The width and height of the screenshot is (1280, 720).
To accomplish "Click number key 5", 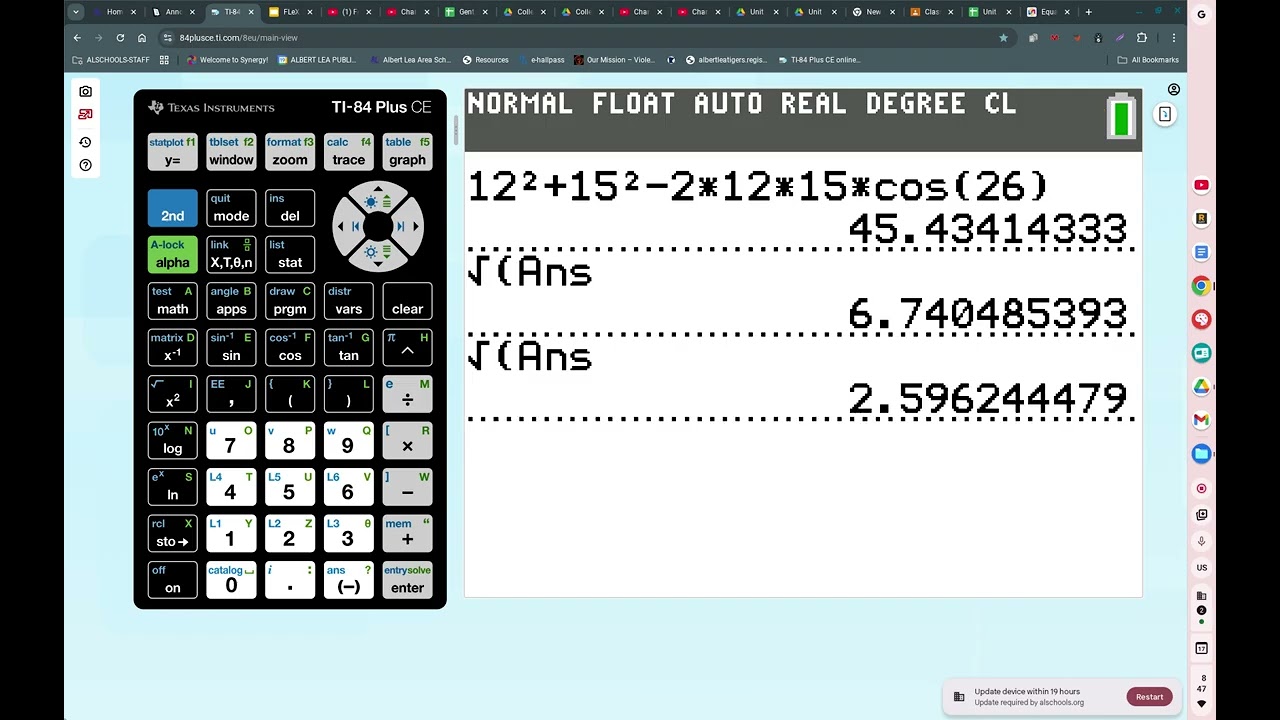I will pyautogui.click(x=290, y=486).
